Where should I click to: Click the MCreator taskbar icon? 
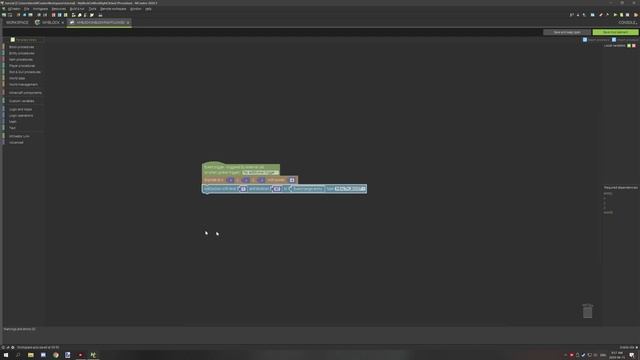click(93, 355)
